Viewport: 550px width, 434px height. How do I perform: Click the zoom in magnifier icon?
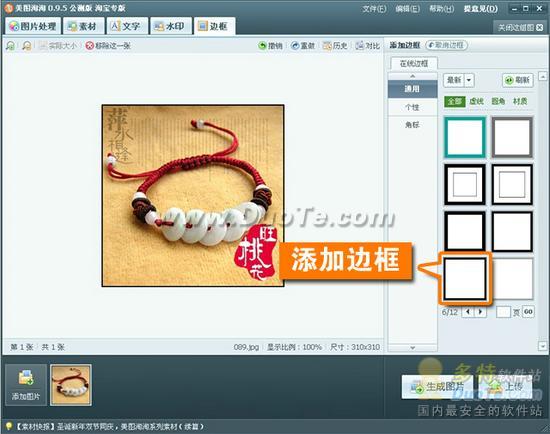[x=11, y=46]
